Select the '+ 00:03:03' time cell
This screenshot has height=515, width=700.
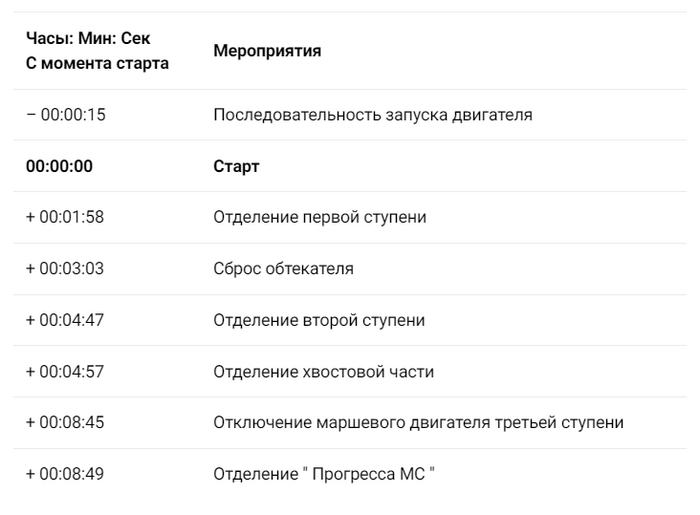click(65, 269)
